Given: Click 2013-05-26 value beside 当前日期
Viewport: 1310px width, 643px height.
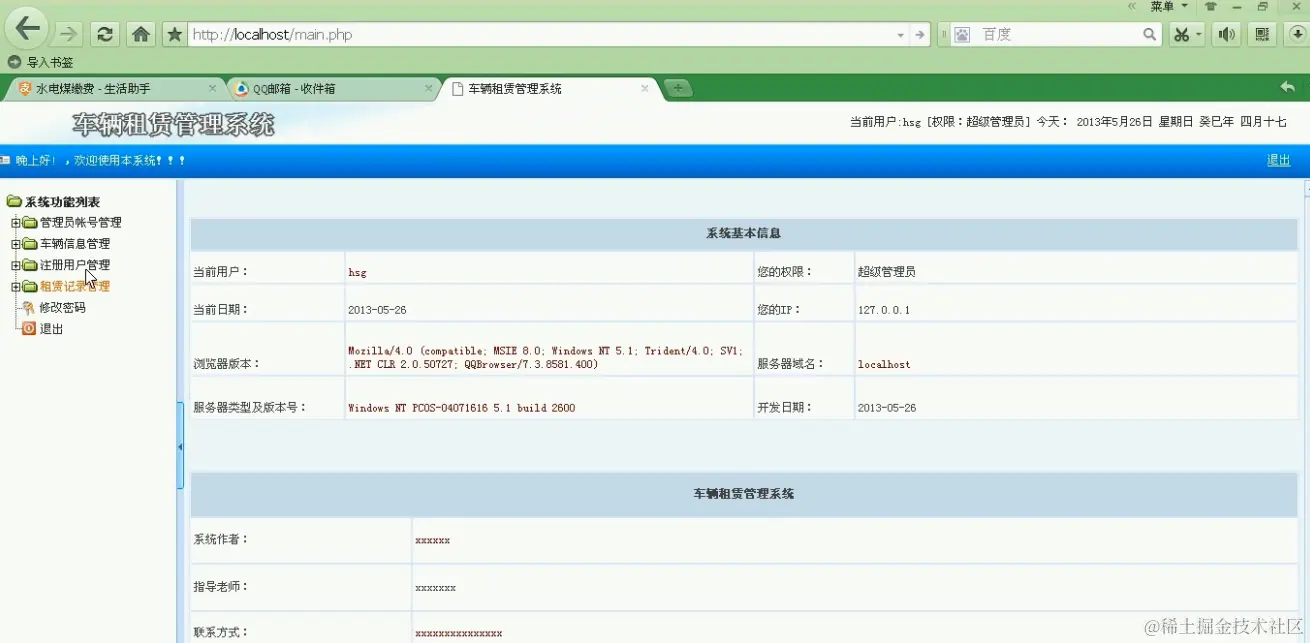Looking at the screenshot, I should [377, 310].
